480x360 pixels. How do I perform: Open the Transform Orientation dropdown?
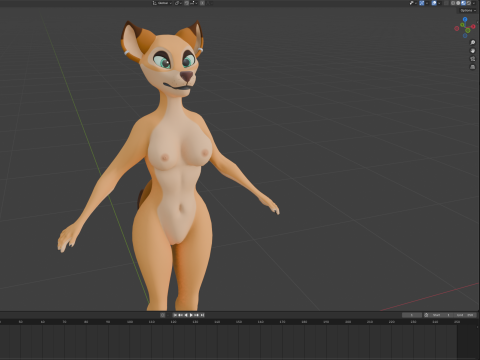pos(162,3)
